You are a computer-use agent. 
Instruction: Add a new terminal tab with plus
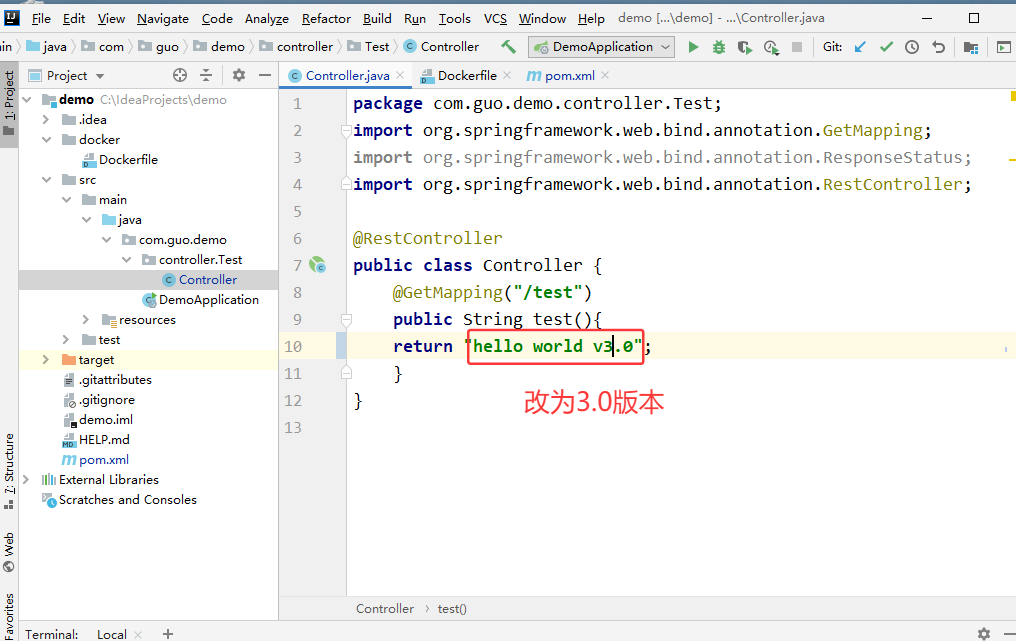click(x=168, y=634)
